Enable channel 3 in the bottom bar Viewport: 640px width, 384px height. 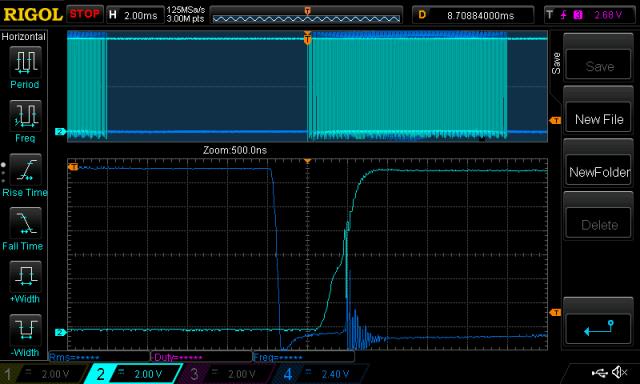(x=227, y=374)
